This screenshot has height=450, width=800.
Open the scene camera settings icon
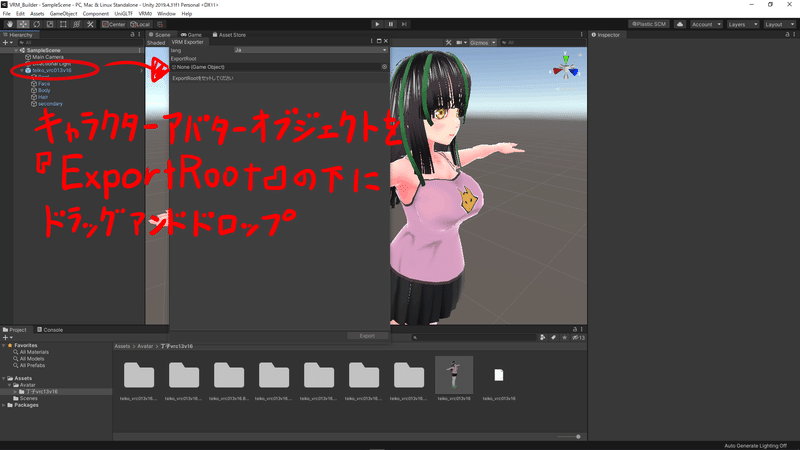(461, 43)
